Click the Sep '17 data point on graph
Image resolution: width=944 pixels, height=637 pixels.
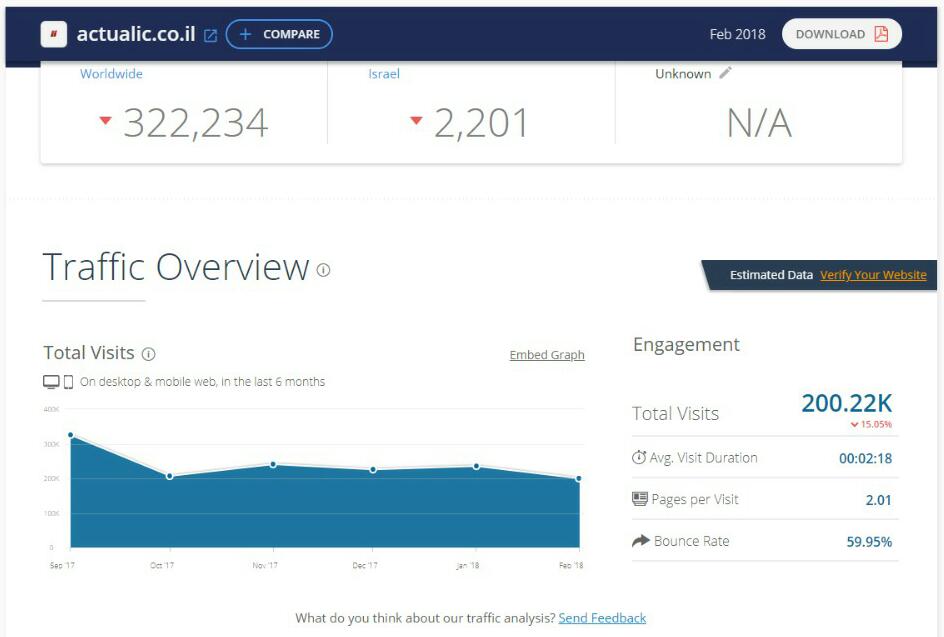pos(70,435)
